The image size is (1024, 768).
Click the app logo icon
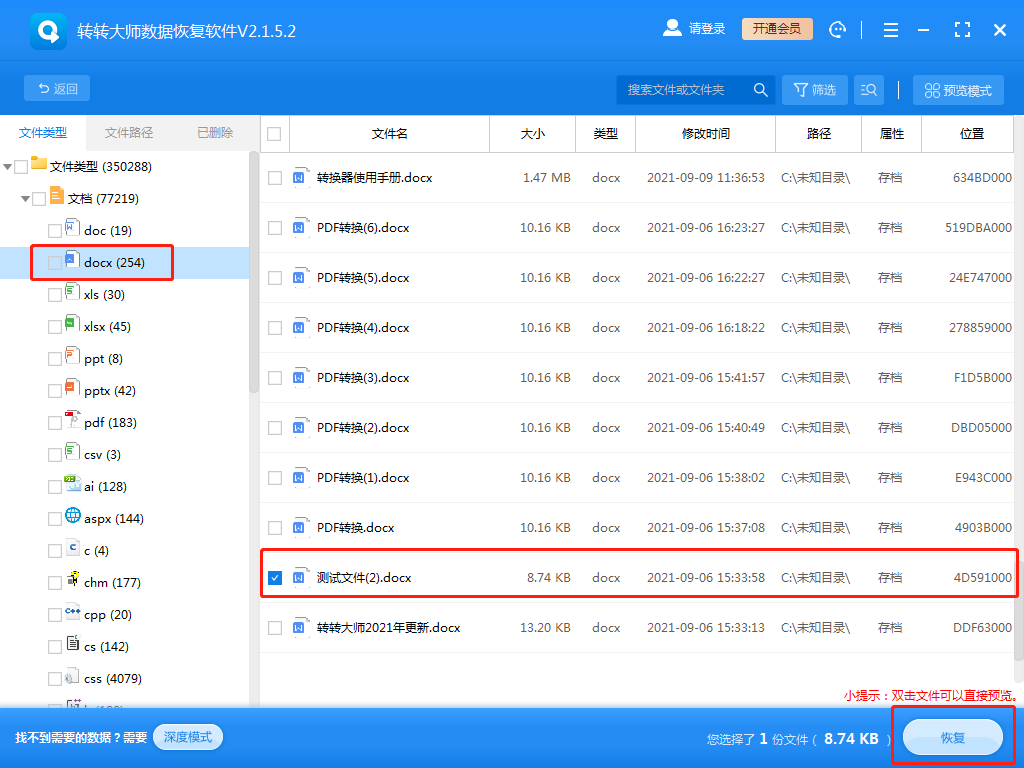coord(48,31)
